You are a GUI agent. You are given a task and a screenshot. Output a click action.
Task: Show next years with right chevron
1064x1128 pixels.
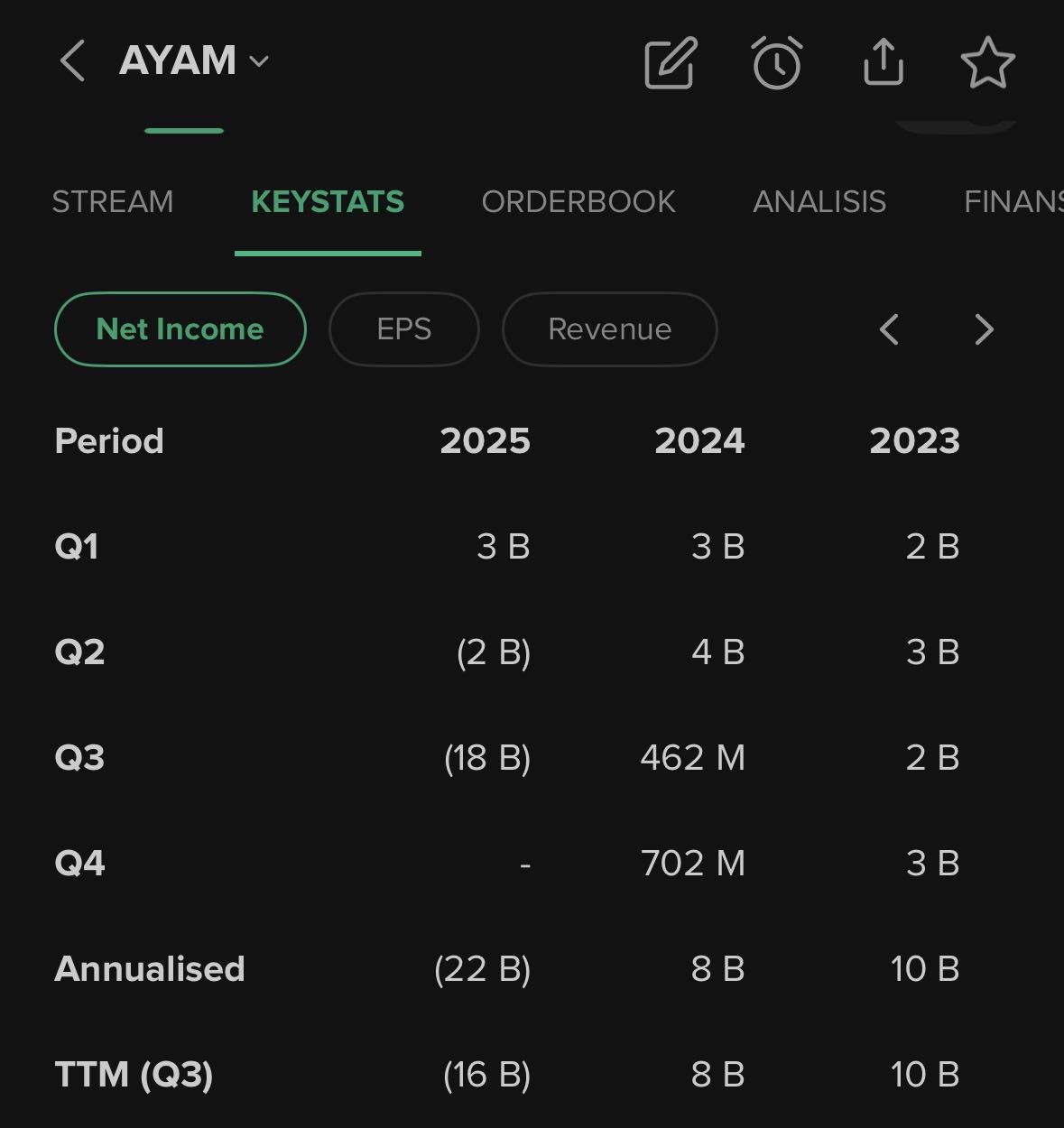(x=984, y=329)
